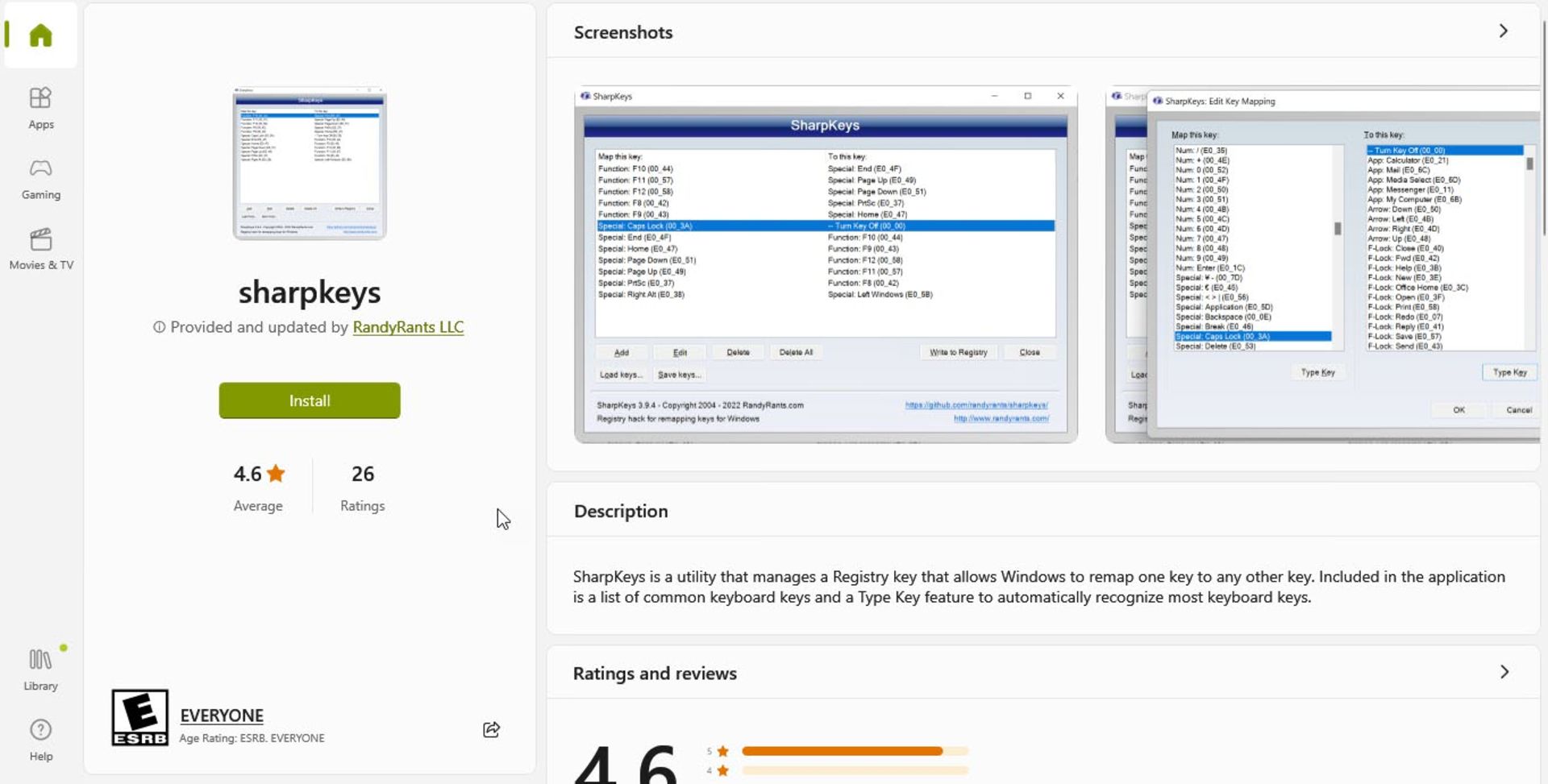The width and height of the screenshot is (1548, 784).
Task: Open the Apps section in sidebar
Action: [x=40, y=107]
